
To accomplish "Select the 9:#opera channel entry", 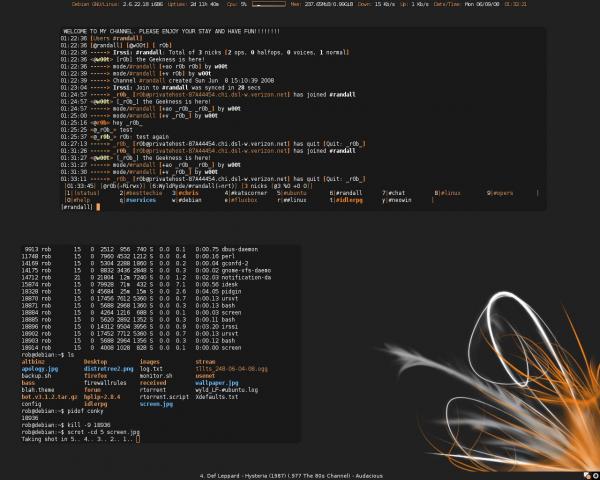I will pyautogui.click(x=500, y=193).
